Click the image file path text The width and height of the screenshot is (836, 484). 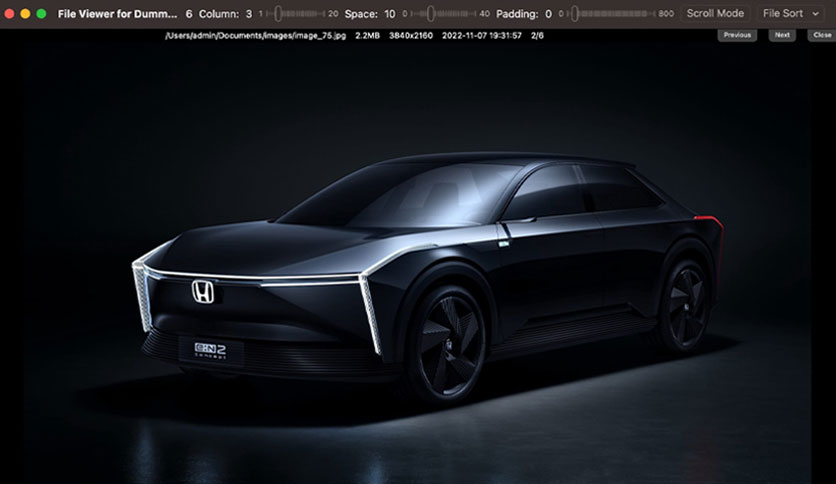click(x=255, y=36)
